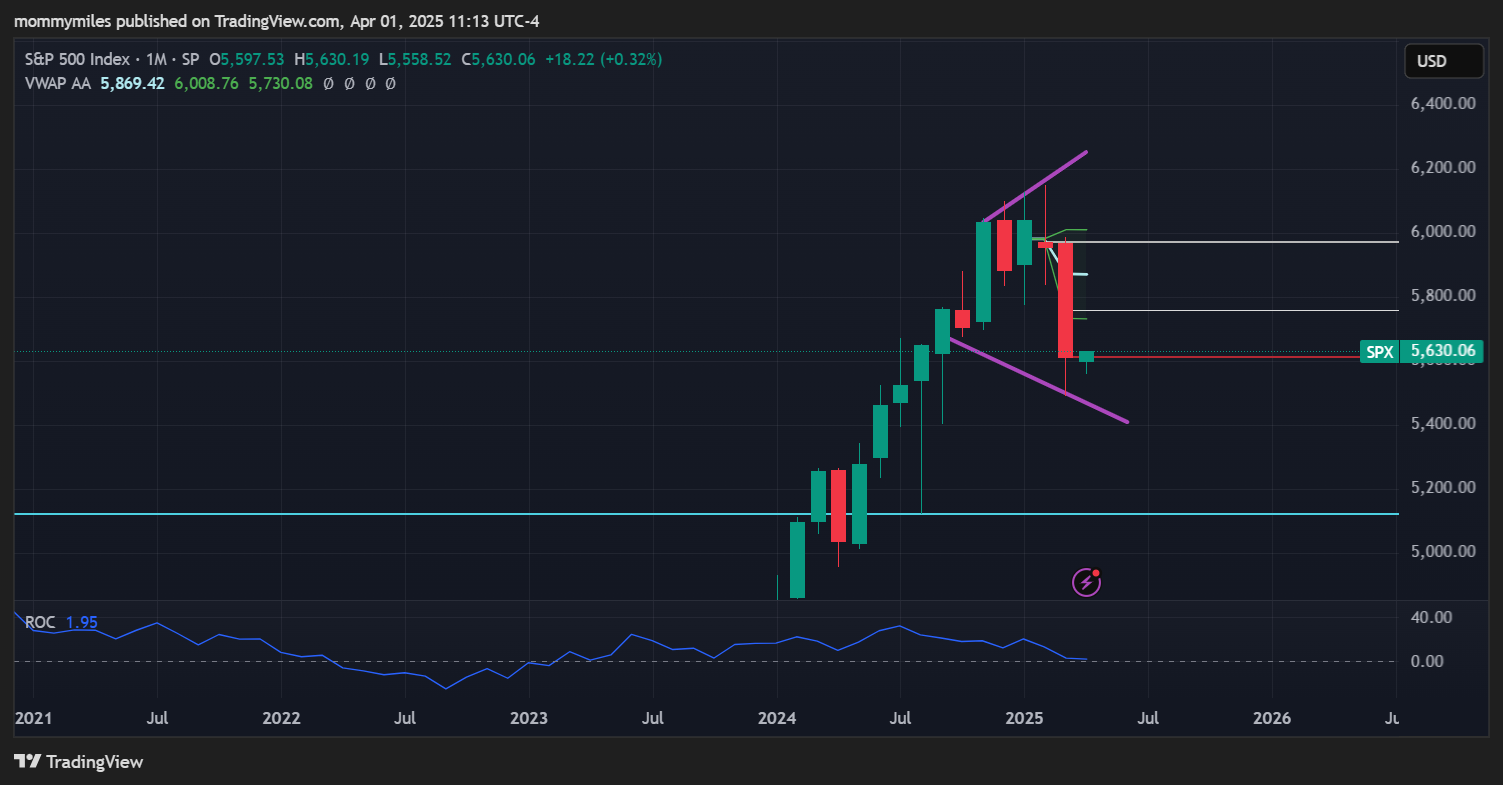The image size is (1503, 785).
Task: Click the 5,000.00 price axis label
Action: (1442, 552)
